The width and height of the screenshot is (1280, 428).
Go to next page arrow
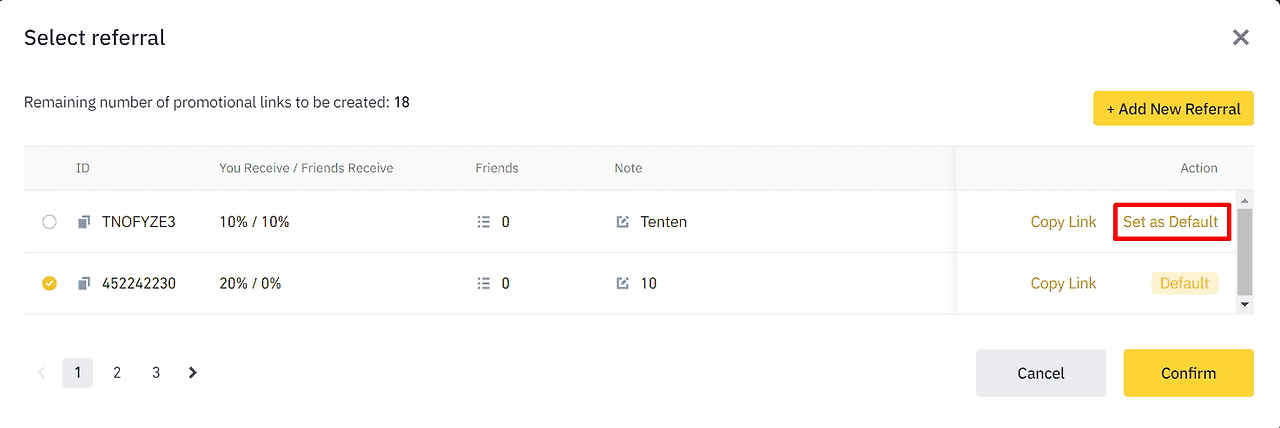point(193,373)
